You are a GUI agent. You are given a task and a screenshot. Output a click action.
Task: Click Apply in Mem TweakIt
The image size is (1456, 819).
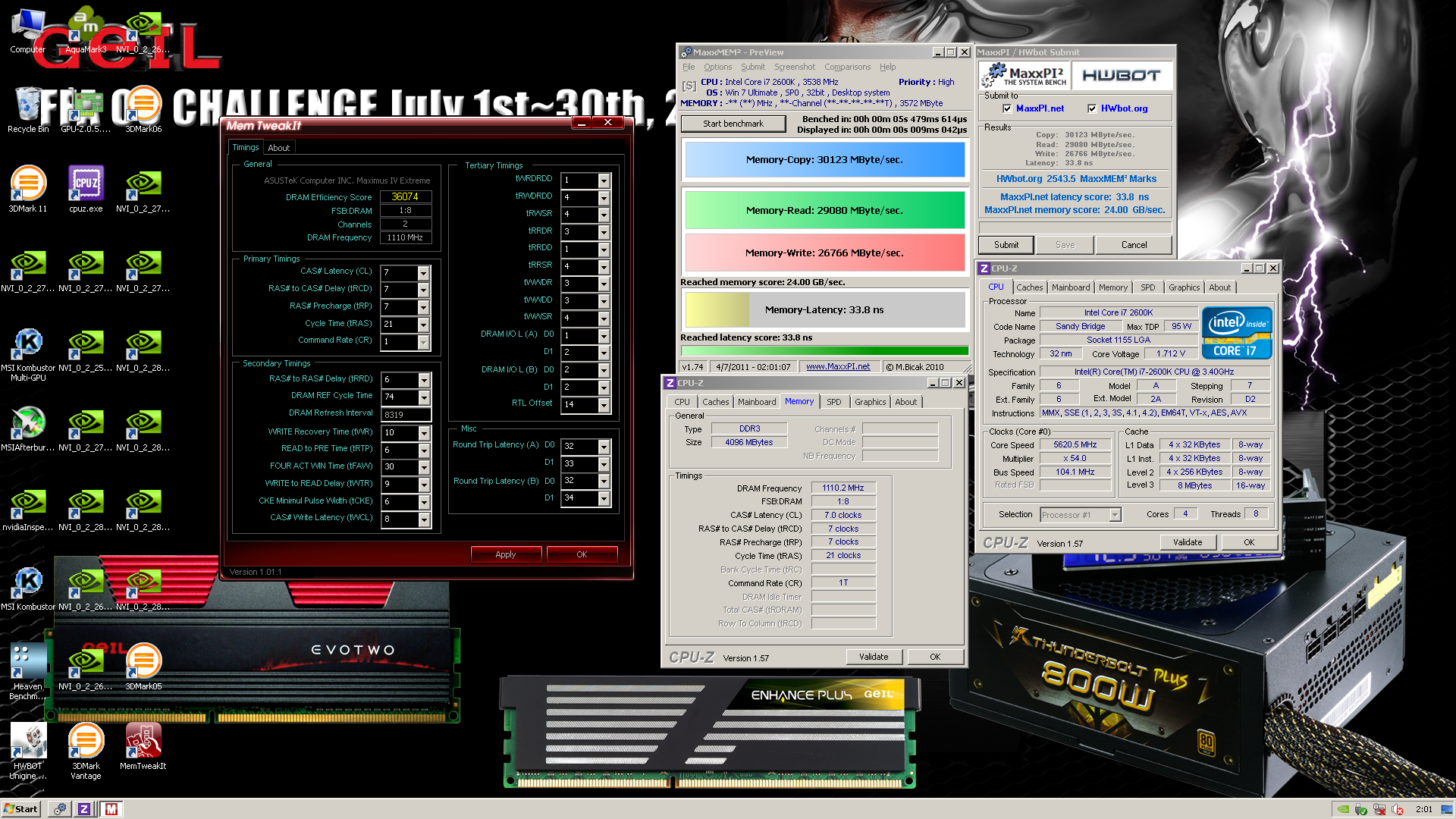click(x=506, y=554)
